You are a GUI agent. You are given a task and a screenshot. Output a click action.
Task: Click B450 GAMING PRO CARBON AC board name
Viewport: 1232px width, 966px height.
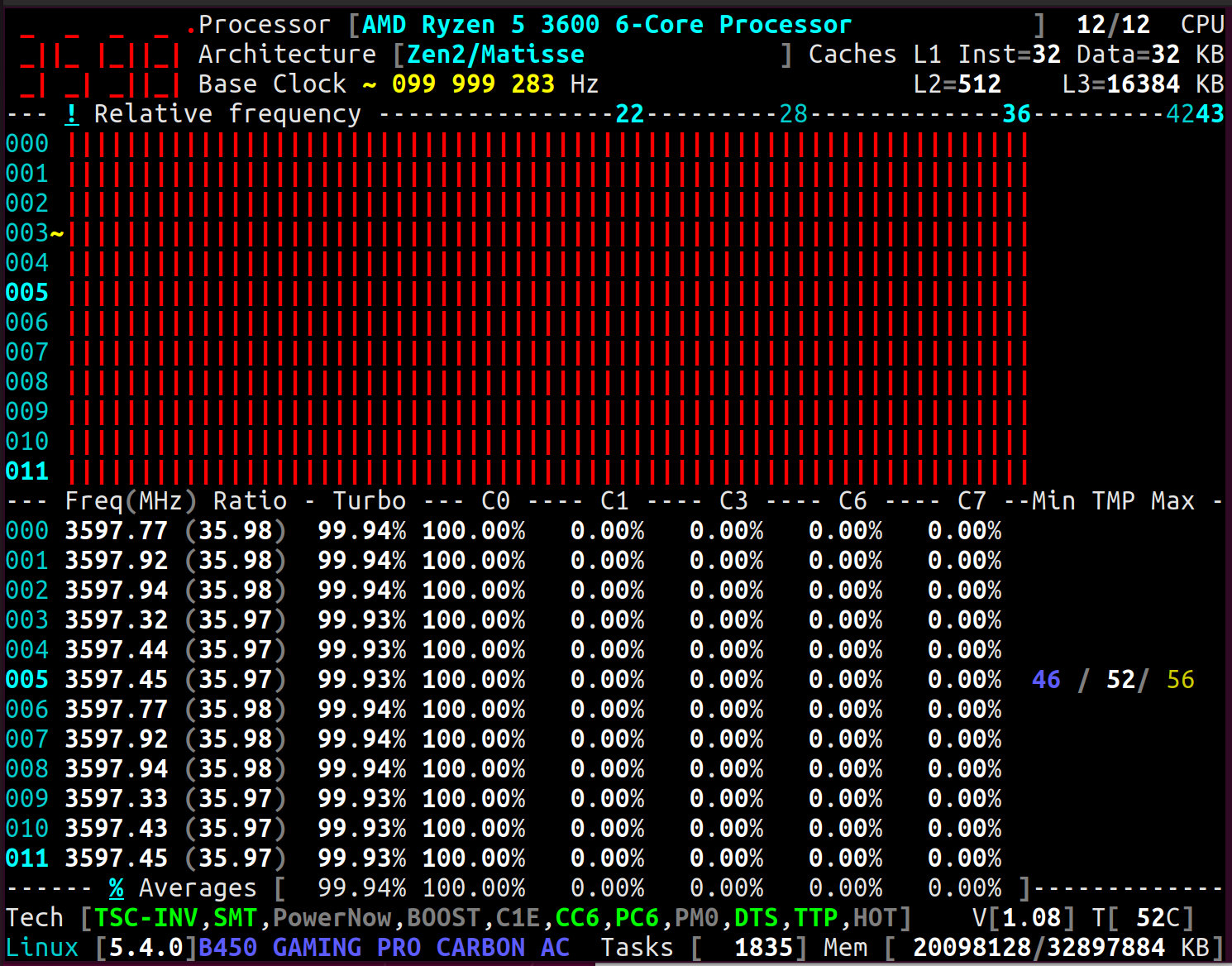(x=384, y=948)
